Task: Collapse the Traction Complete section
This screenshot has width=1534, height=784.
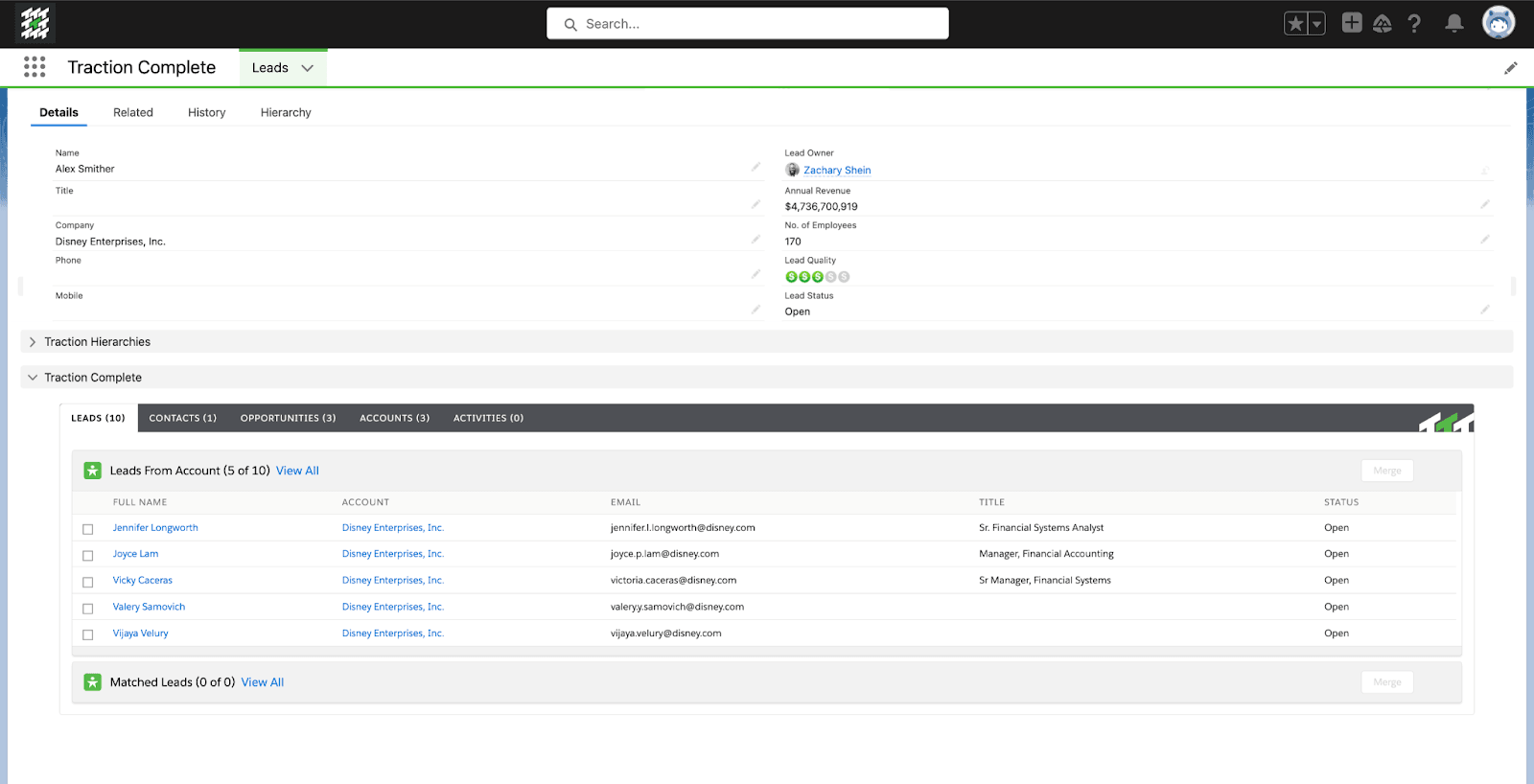Action: tap(33, 378)
